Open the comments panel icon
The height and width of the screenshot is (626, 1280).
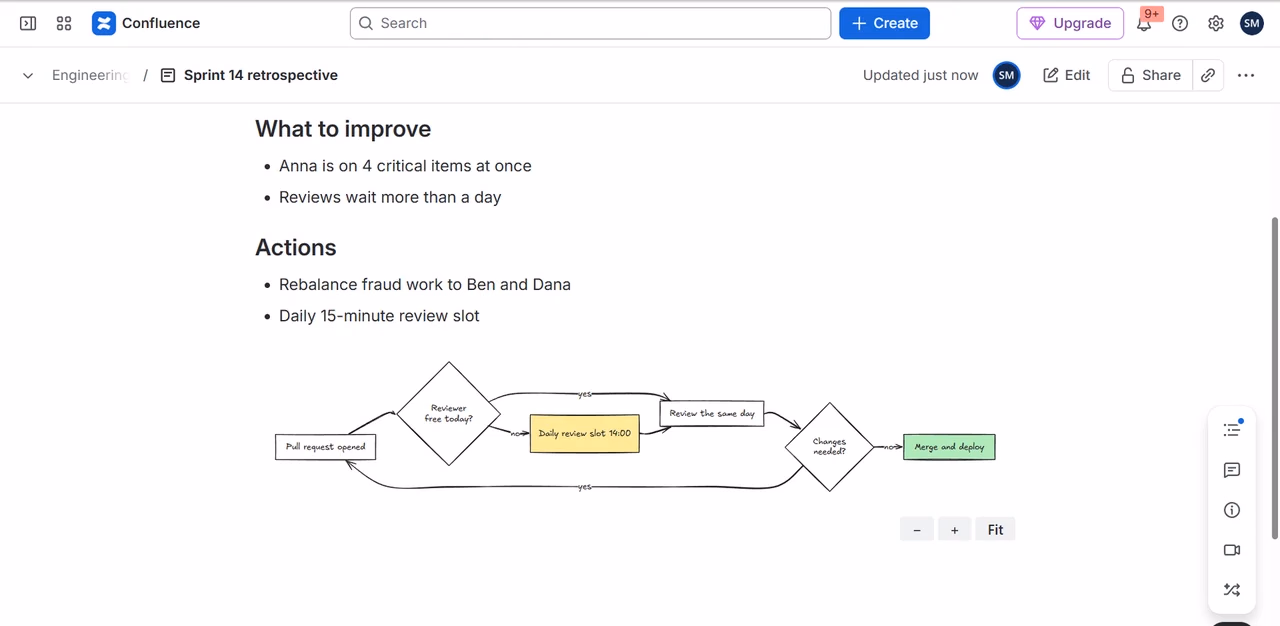tap(1232, 470)
